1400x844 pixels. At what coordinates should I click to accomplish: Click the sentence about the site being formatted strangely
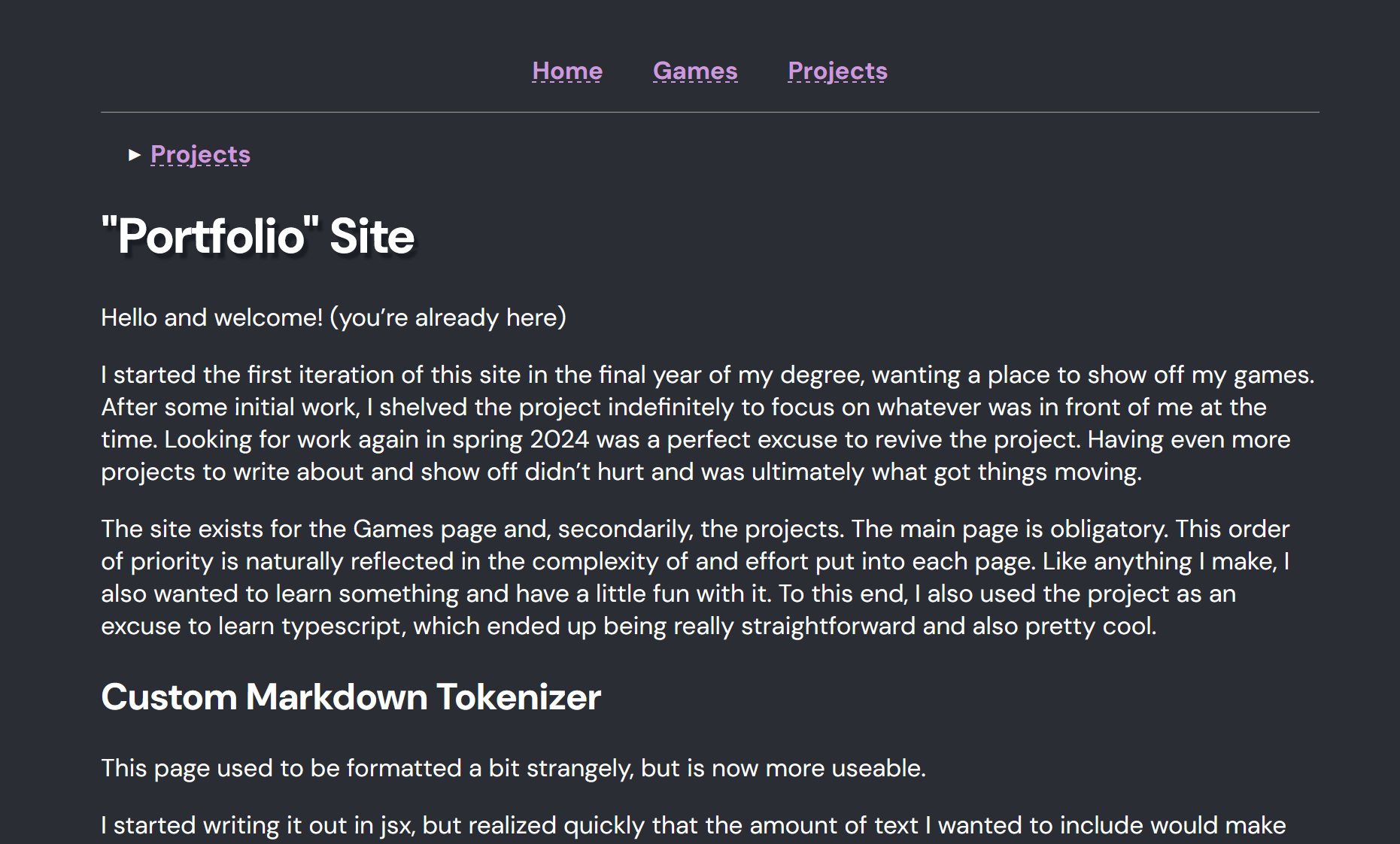(514, 768)
